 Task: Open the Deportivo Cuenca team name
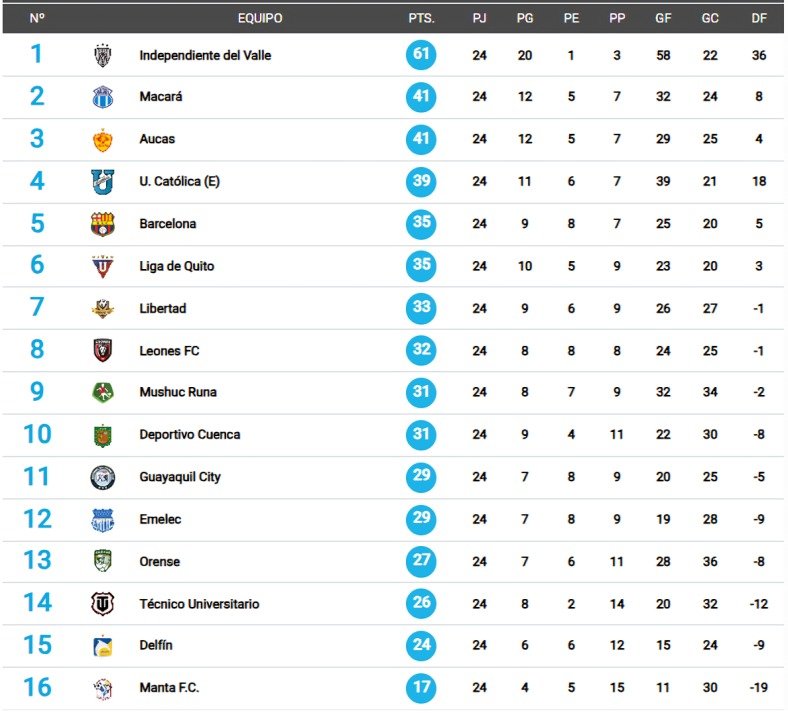coord(189,435)
